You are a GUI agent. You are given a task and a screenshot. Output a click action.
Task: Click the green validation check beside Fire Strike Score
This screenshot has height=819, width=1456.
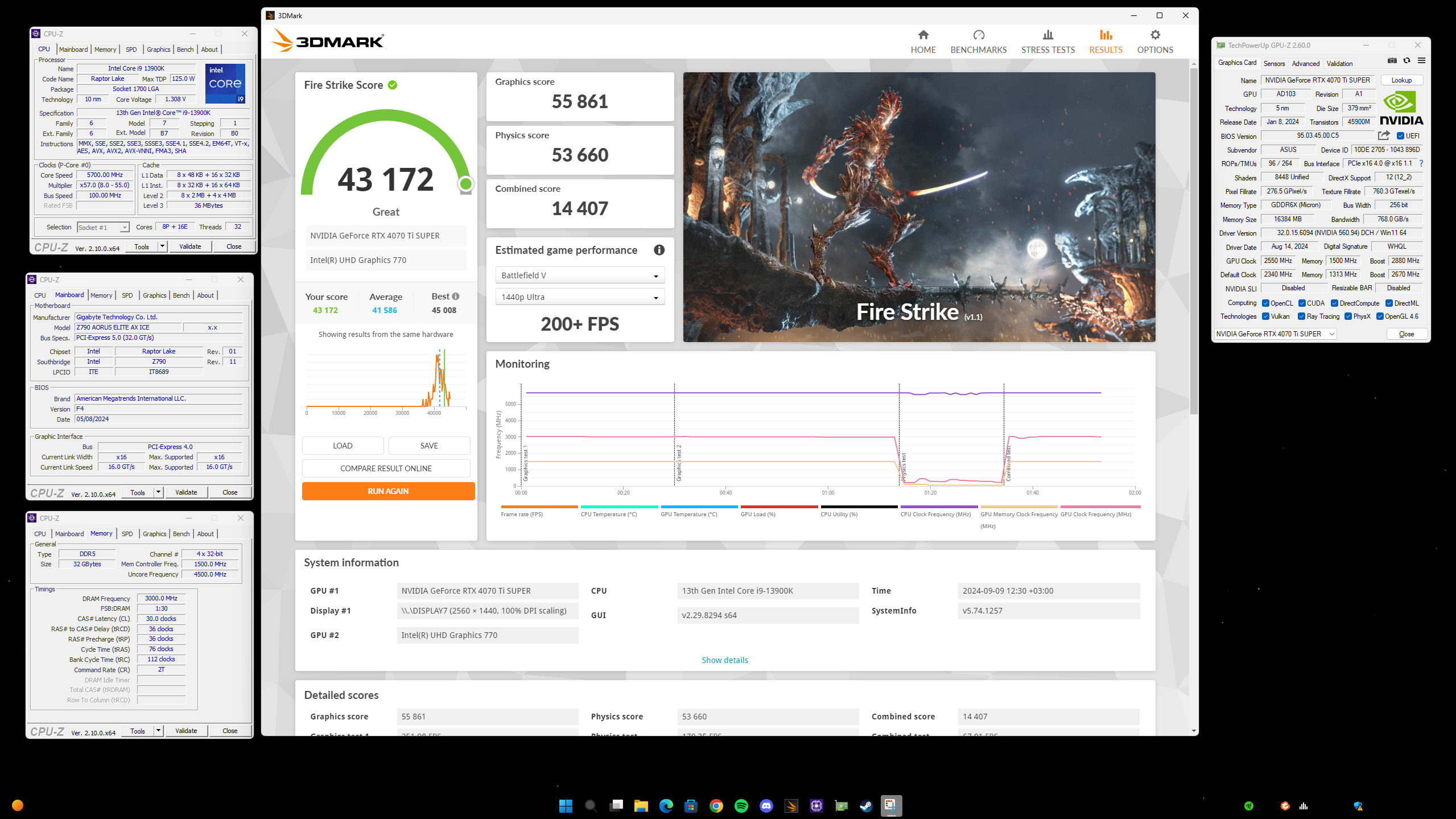(x=393, y=85)
